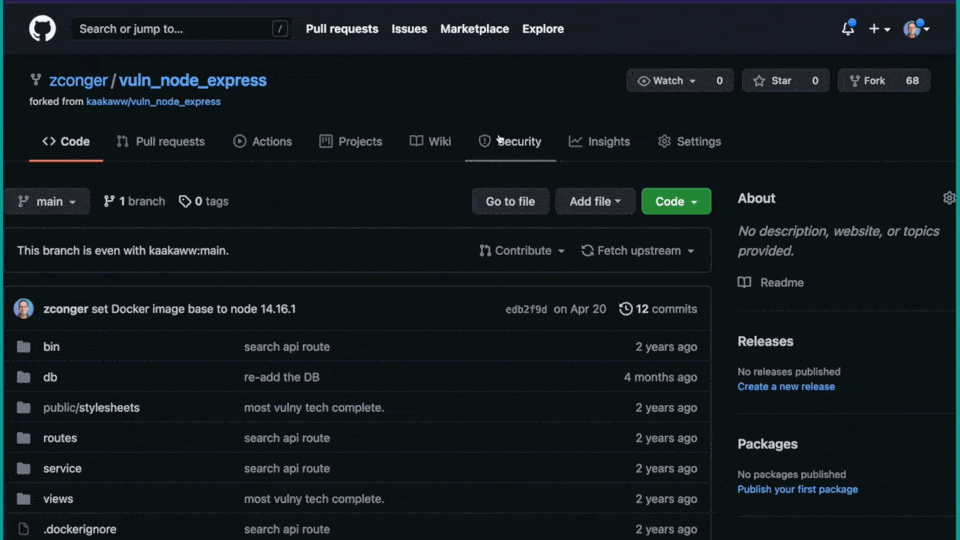Open the Insights tab
960x540 pixels.
pos(599,142)
